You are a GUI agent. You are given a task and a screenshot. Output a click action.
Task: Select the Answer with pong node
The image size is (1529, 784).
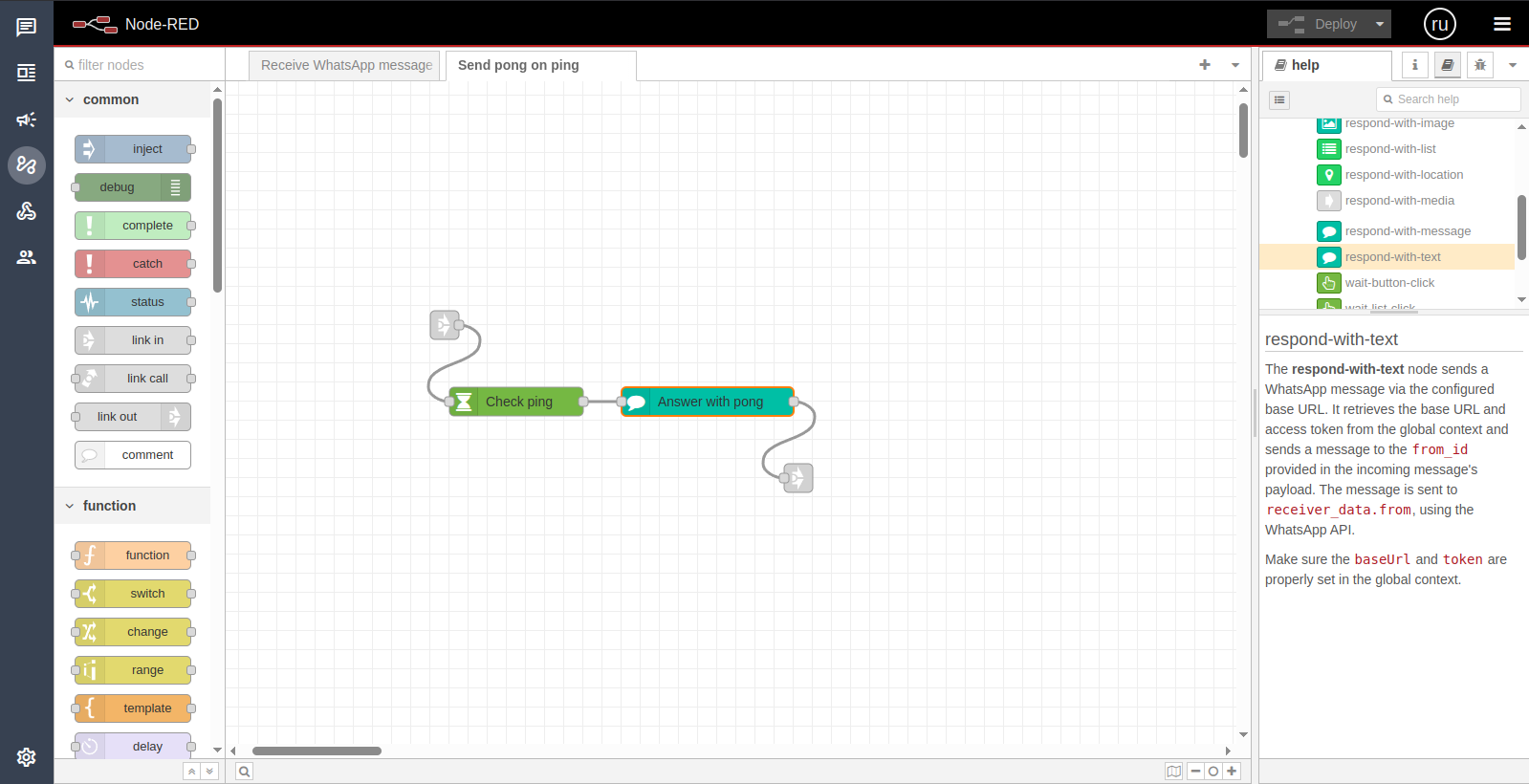coord(709,402)
